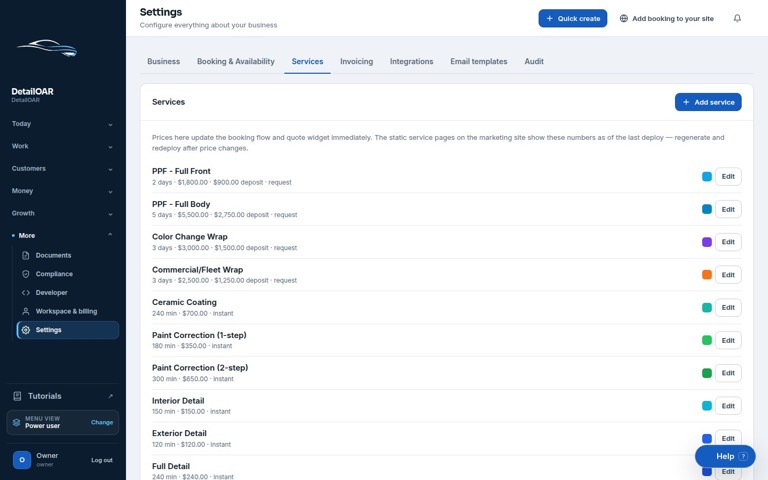This screenshot has height=480, width=768.
Task: Click the DetailOAR workspace name
Action: tap(32, 91)
